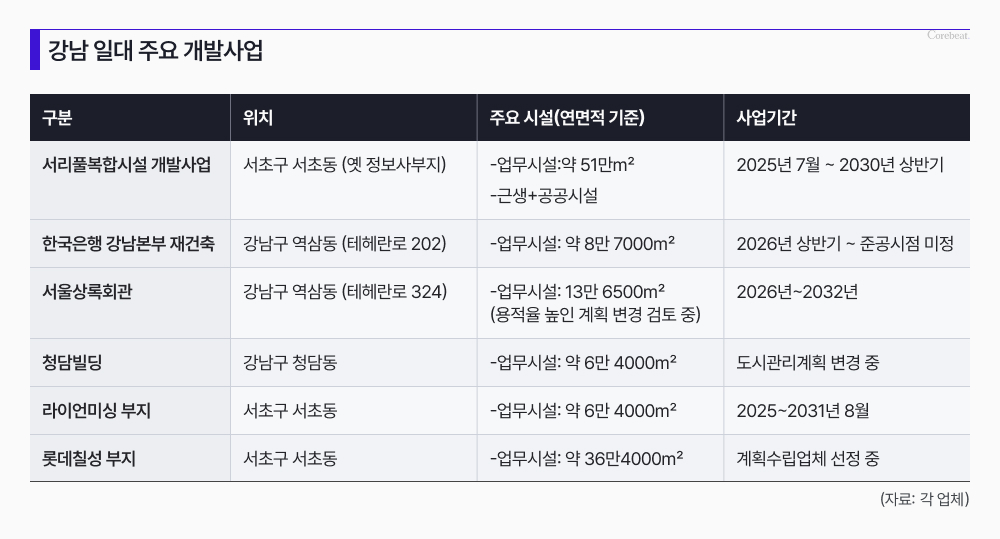Select the '강남구 역삼동 (테헤란로 202)' cell
The width and height of the screenshot is (1000, 539).
click(345, 243)
